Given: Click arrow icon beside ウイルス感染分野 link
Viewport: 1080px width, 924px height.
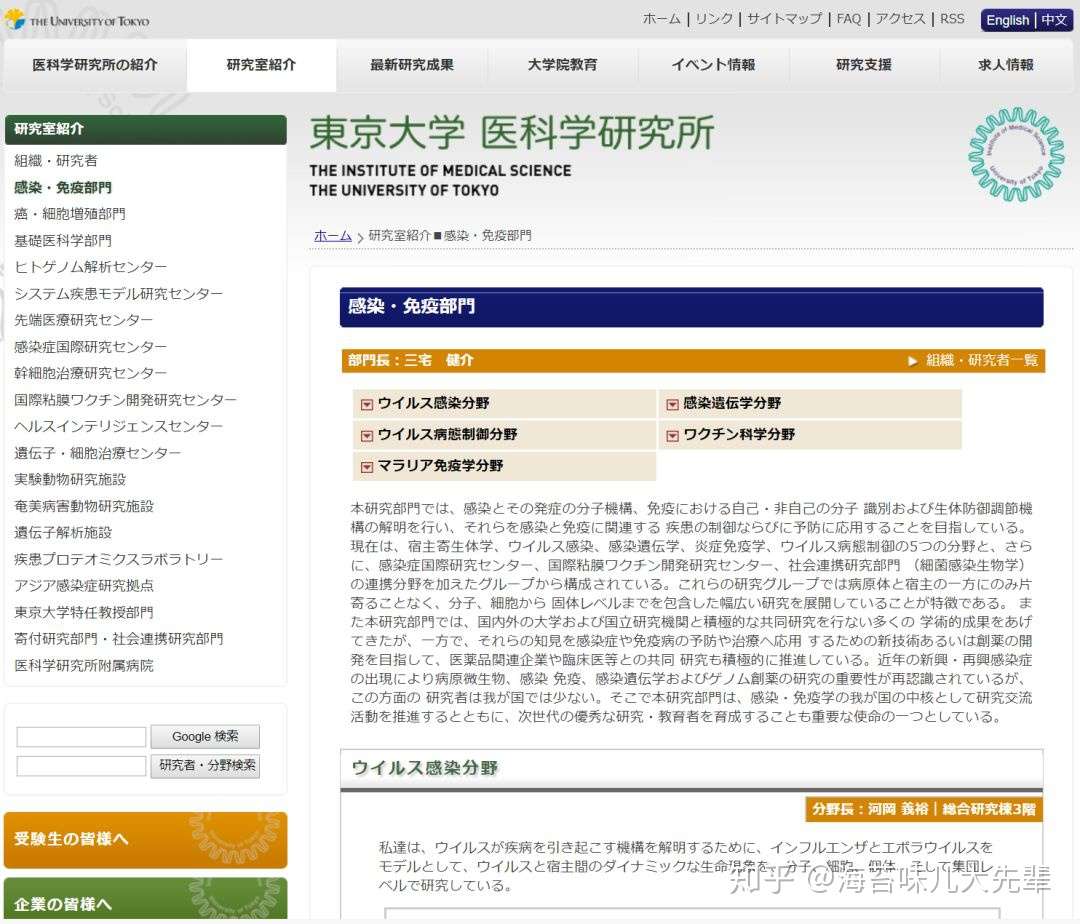Looking at the screenshot, I should point(366,405).
